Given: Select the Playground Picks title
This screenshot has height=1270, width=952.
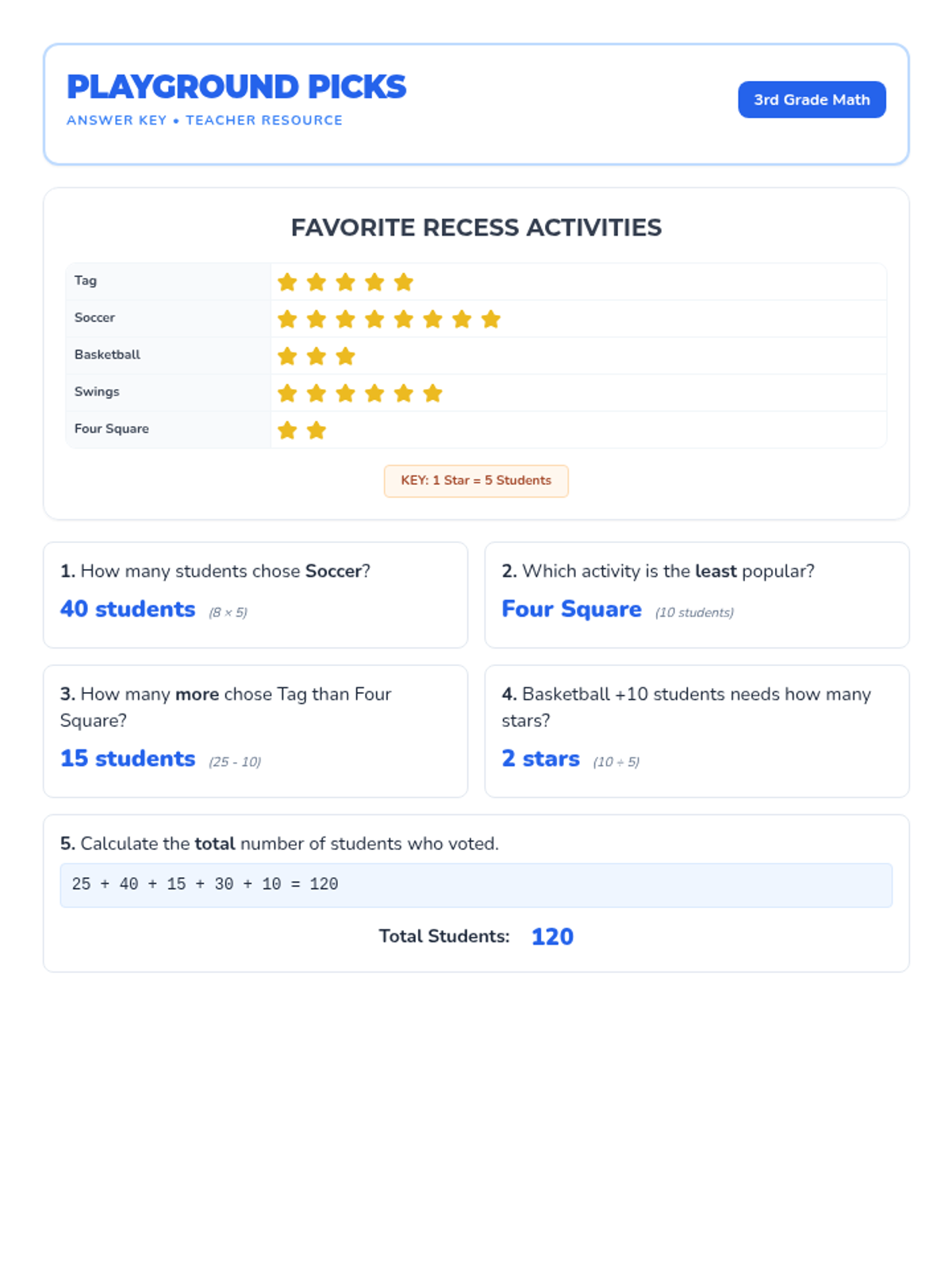Looking at the screenshot, I should pyautogui.click(x=236, y=87).
